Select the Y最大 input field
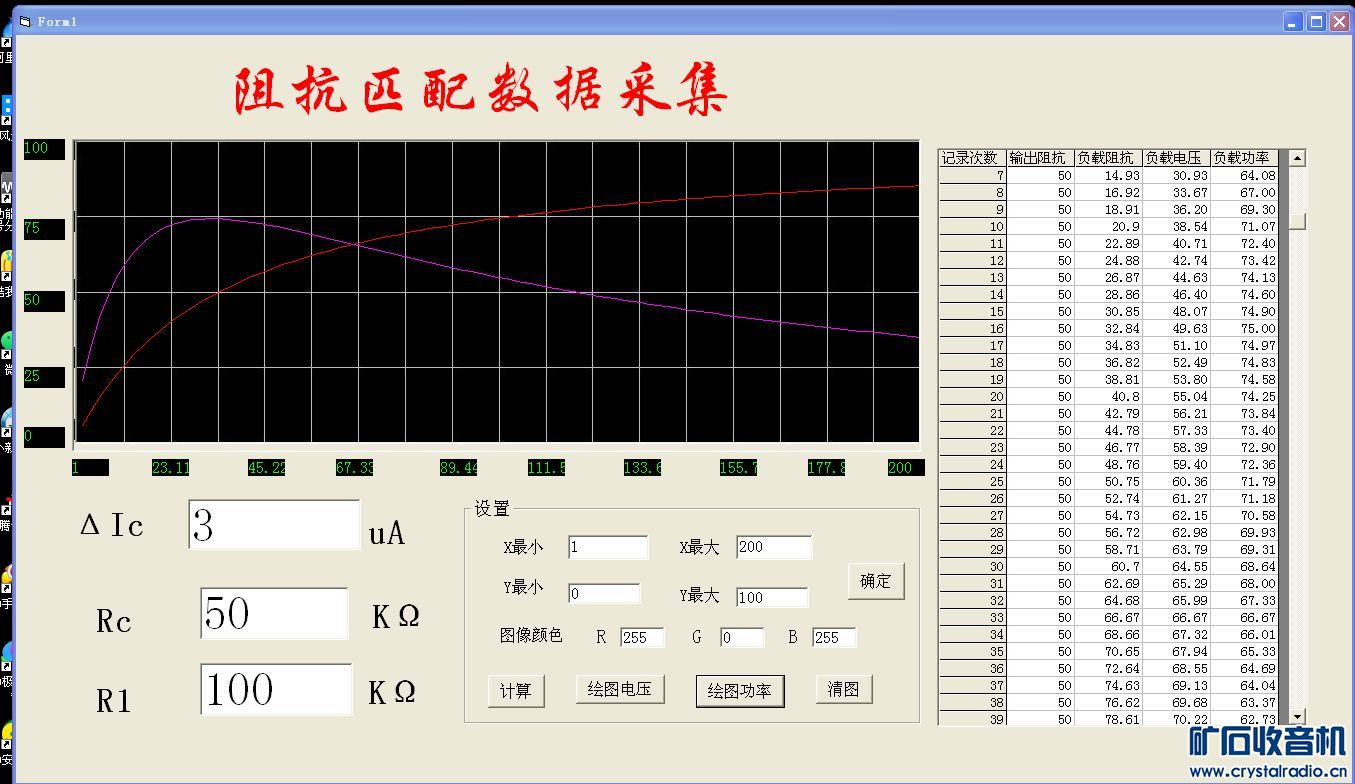This screenshot has width=1355, height=784. point(772,597)
